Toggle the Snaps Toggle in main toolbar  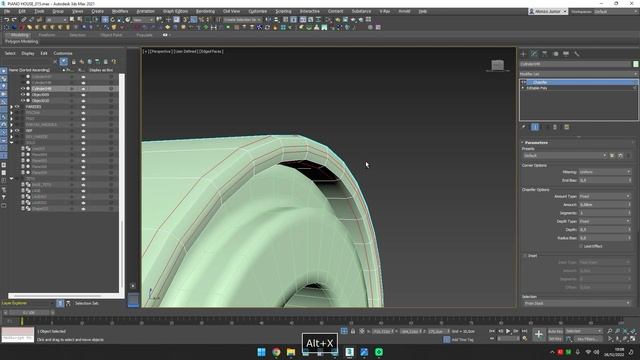pos(186,20)
